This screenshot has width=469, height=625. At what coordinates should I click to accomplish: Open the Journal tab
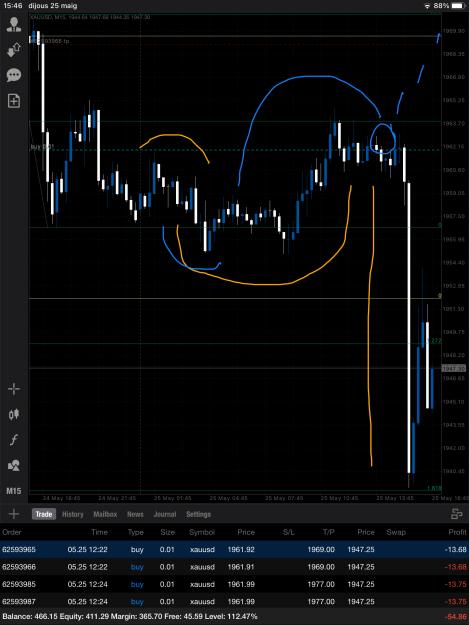(x=165, y=514)
